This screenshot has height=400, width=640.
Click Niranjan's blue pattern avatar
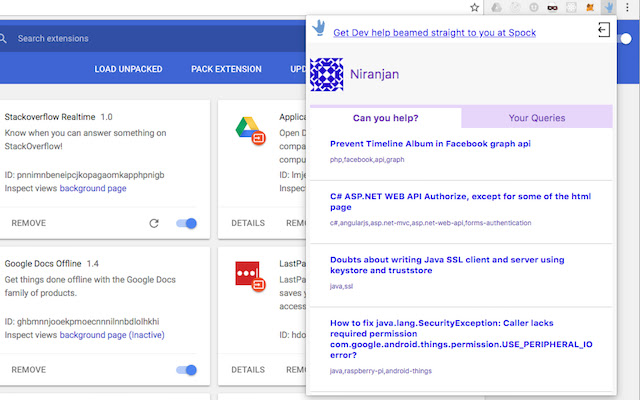[327, 74]
